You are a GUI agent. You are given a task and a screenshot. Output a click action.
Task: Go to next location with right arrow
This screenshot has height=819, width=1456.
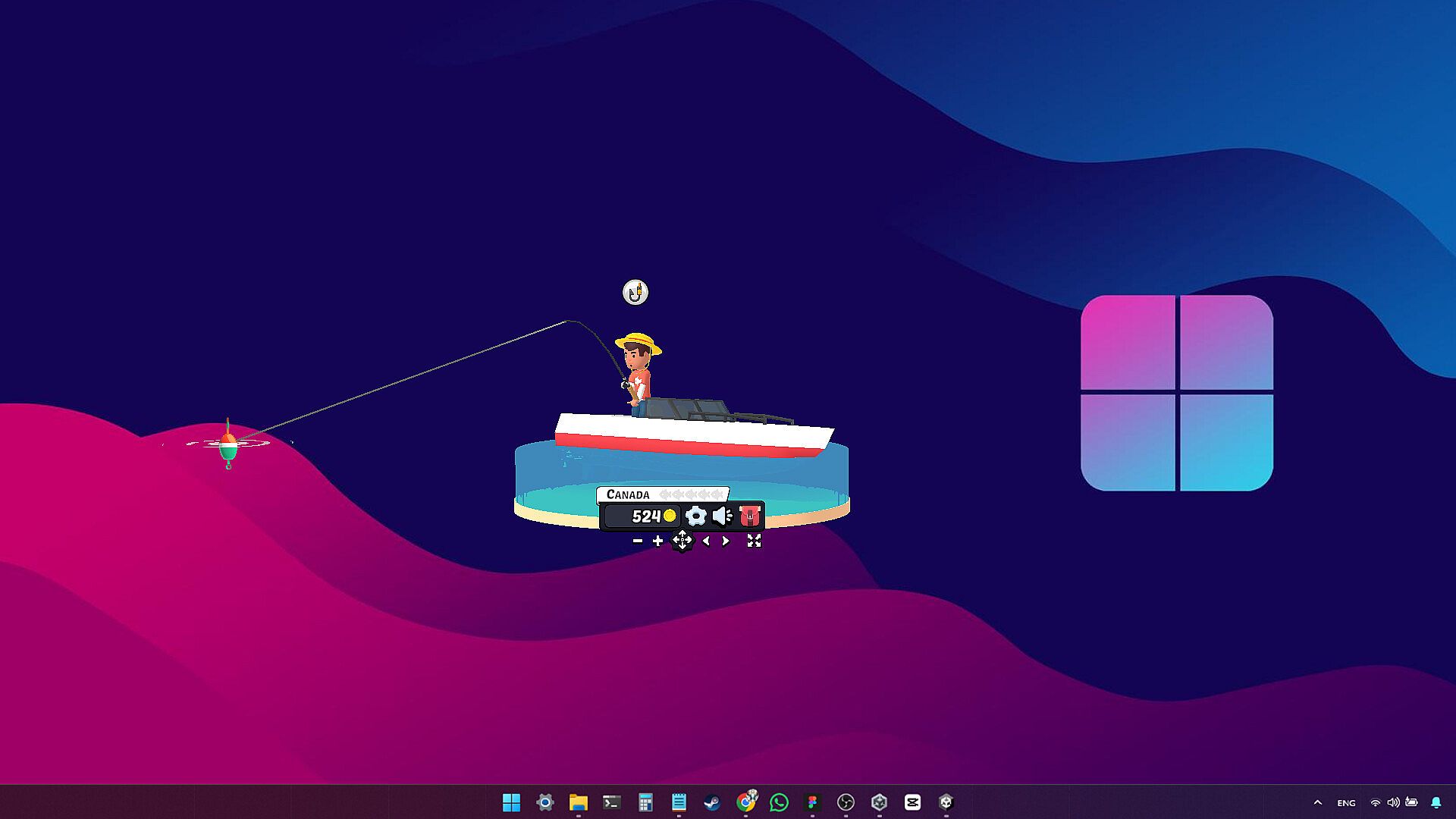(726, 541)
